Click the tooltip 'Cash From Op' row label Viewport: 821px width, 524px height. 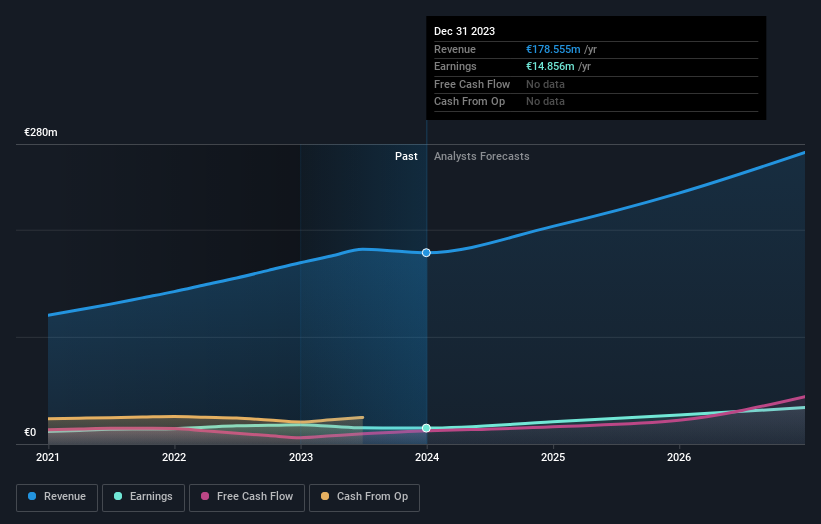(x=469, y=102)
